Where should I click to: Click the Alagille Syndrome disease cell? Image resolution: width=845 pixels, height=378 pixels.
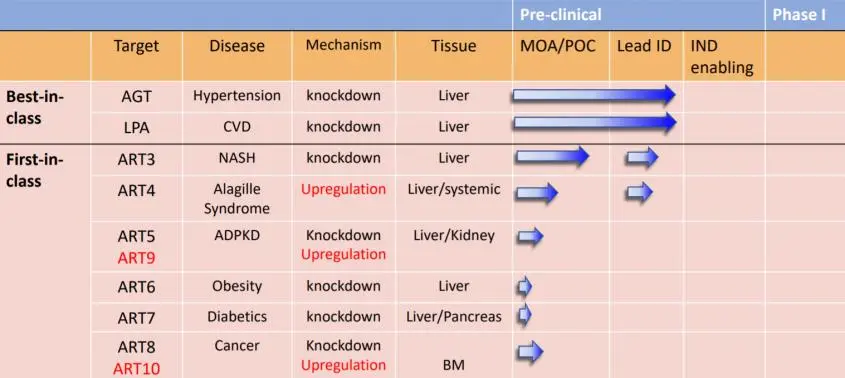click(237, 198)
